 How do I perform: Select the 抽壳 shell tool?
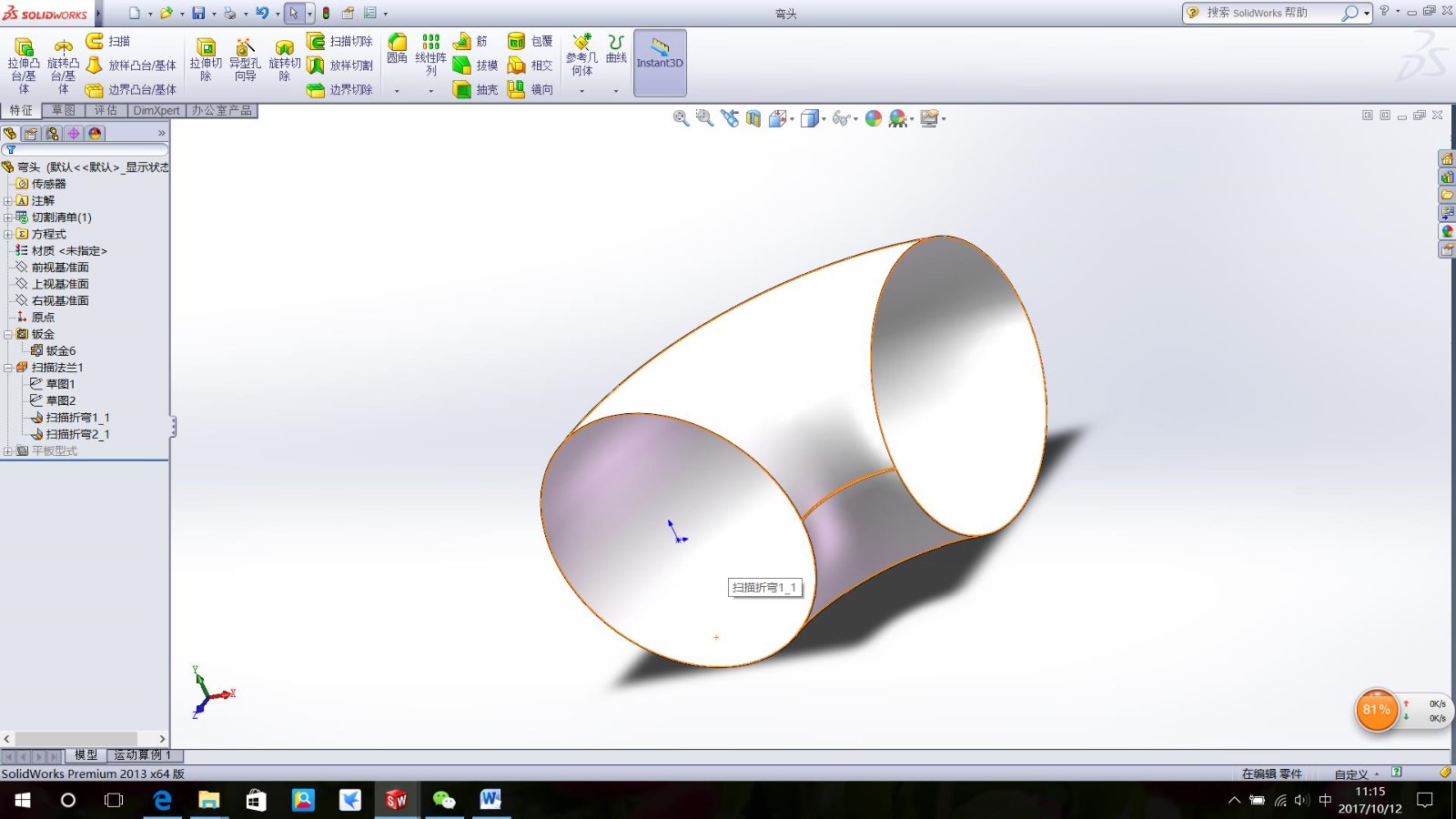(476, 90)
